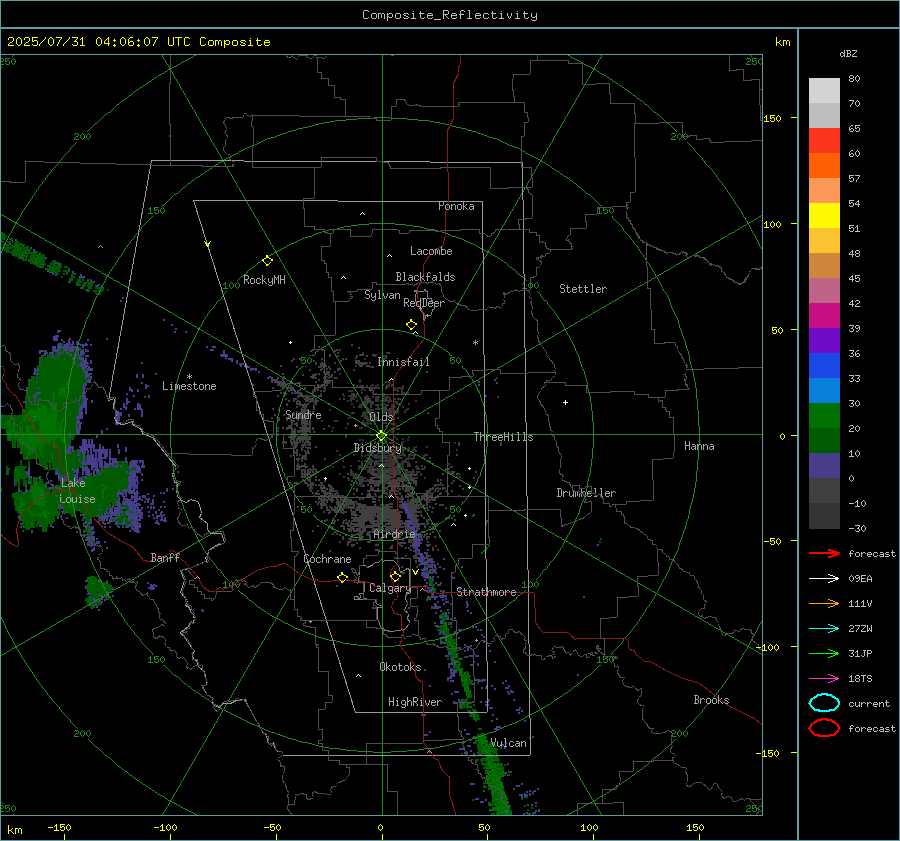Click the cyan 27ZW arrow legend icon
This screenshot has width=900, height=841.
tap(824, 629)
